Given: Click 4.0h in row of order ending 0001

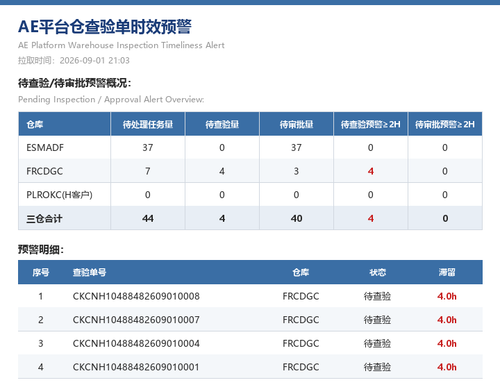Looking at the screenshot, I should tap(447, 367).
